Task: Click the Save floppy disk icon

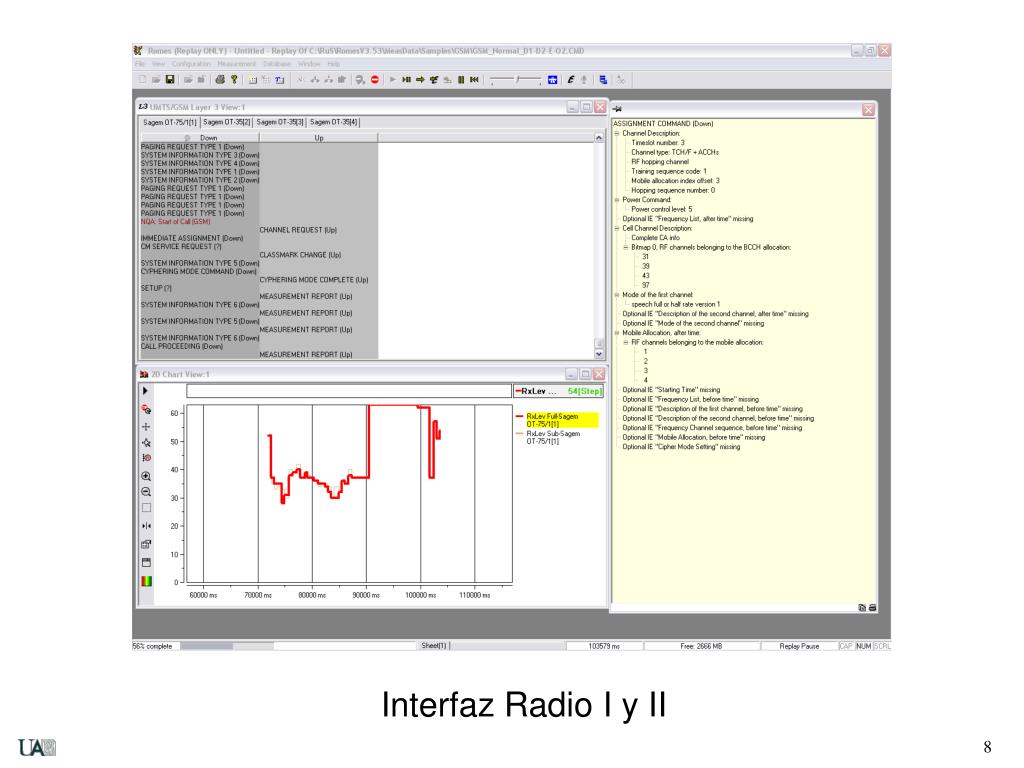Action: point(170,80)
